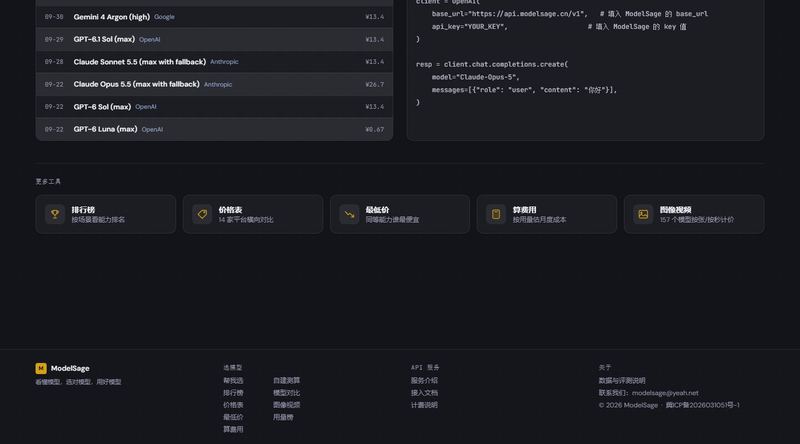Click the downward trend icon on 最低价 card
The height and width of the screenshot is (444, 800).
(349, 214)
